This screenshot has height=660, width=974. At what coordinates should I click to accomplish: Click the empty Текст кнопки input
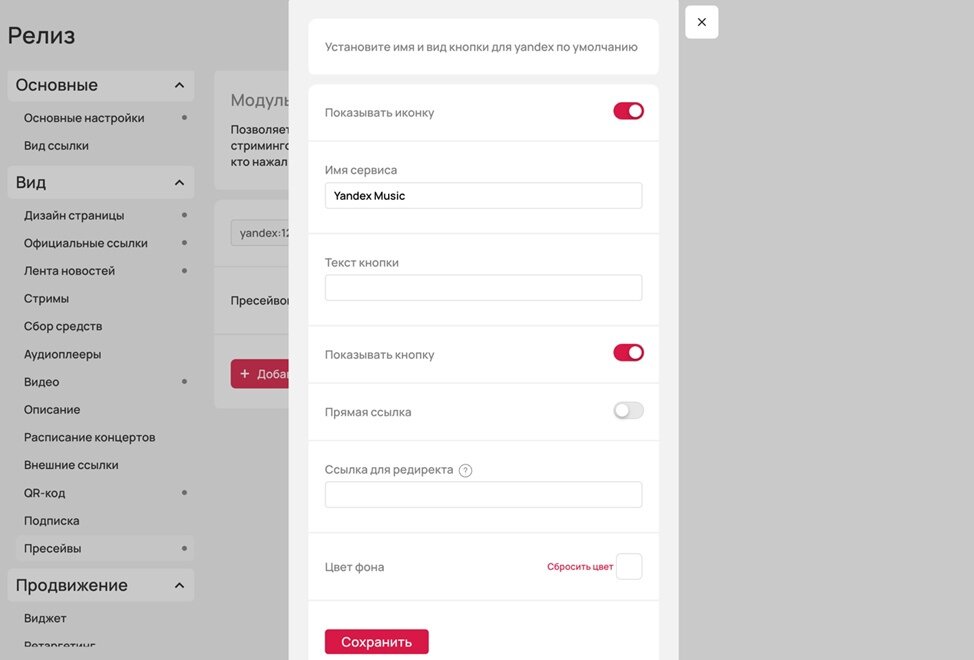[483, 287]
